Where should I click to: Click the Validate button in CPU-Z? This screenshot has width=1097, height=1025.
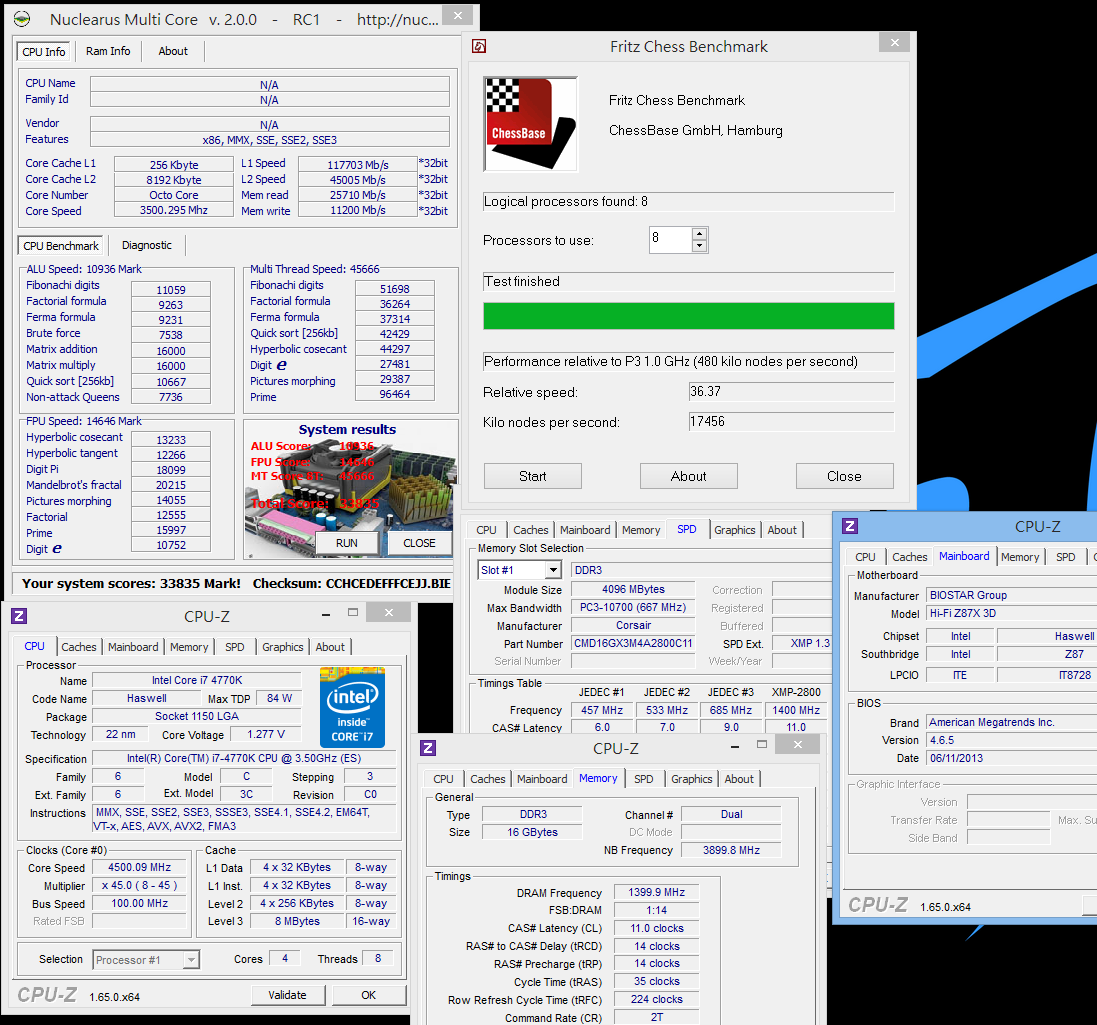[x=288, y=995]
